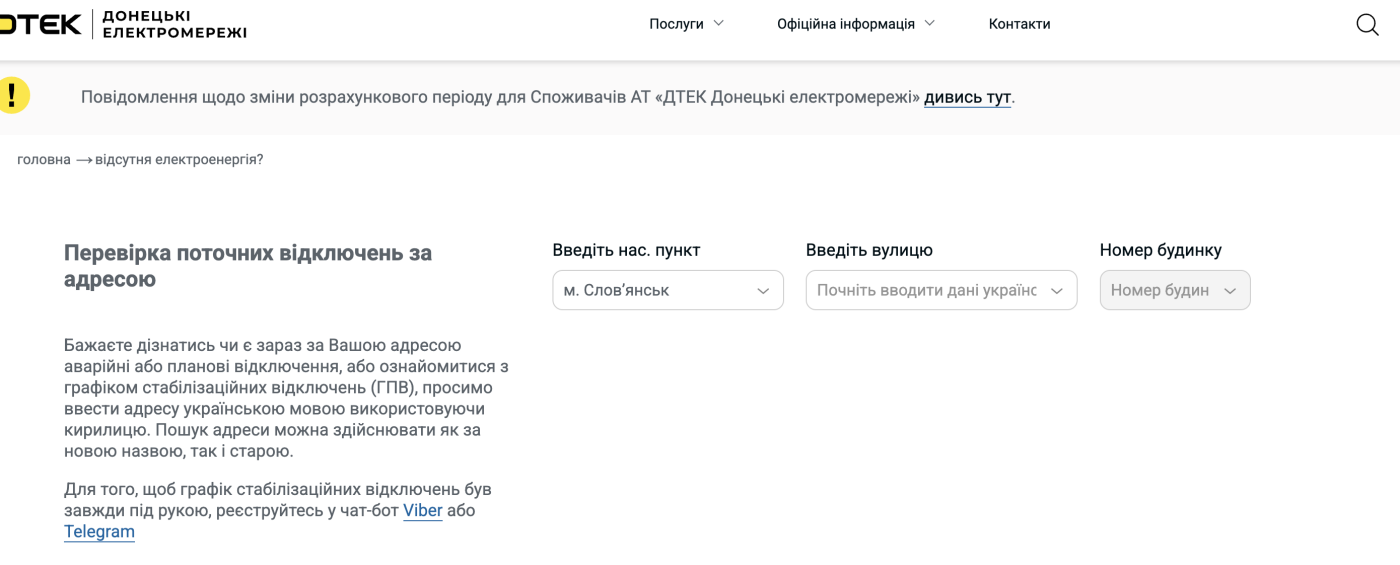The height and width of the screenshot is (565, 1400).
Task: Open the Telegram chat-bot link
Action: (99, 531)
